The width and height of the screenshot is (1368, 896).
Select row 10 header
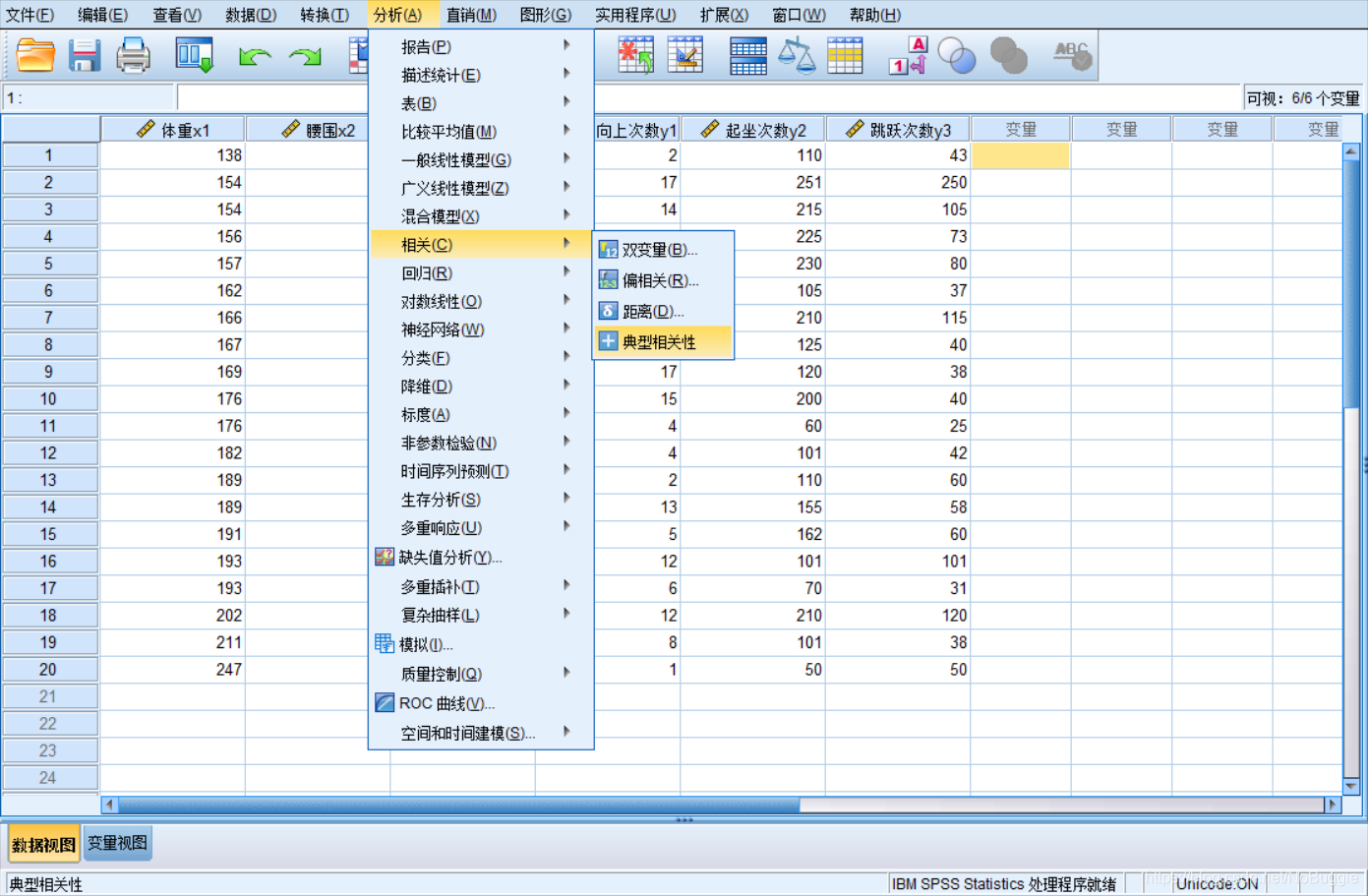[49, 398]
